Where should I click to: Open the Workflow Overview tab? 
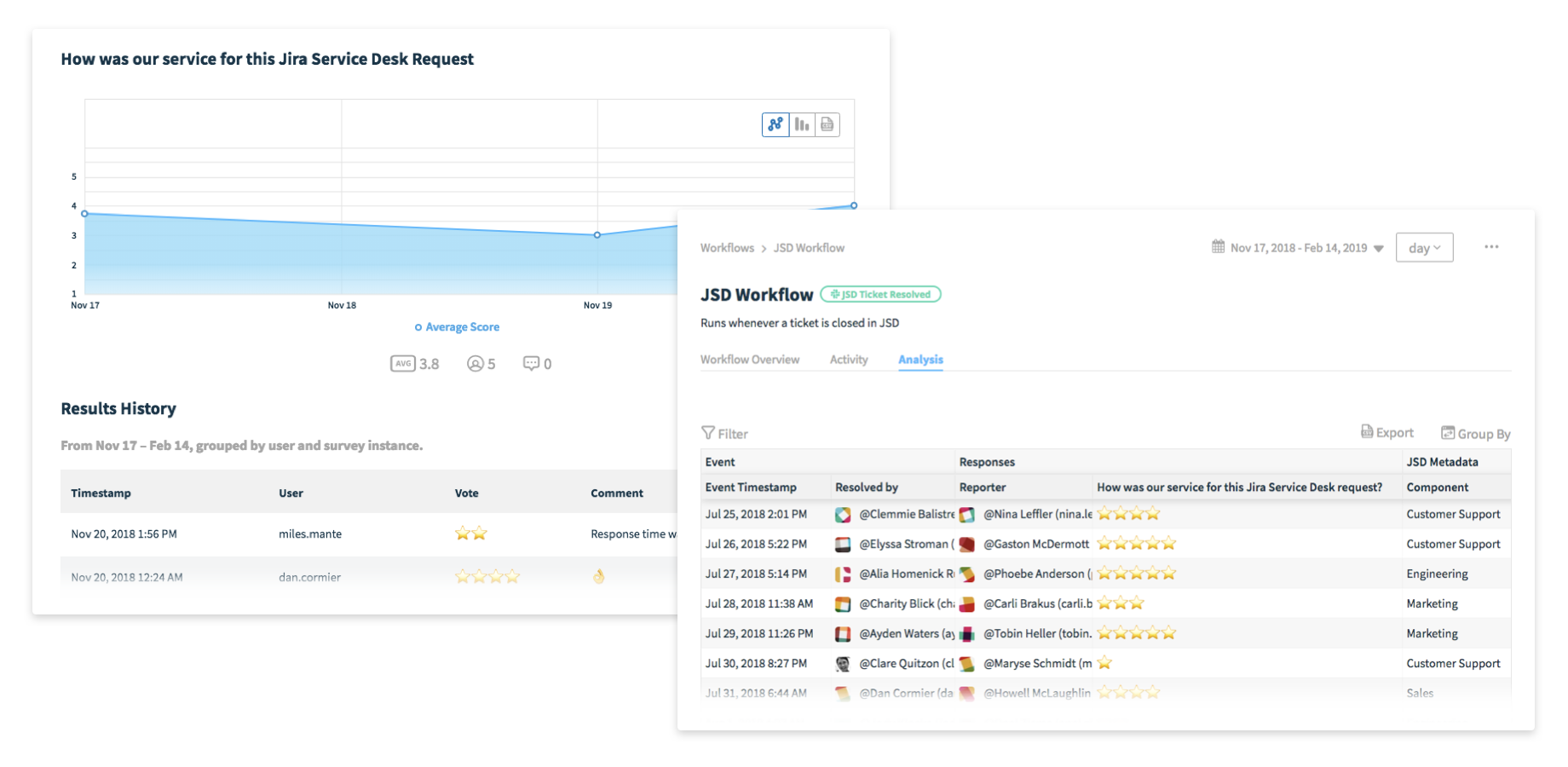[x=750, y=360]
